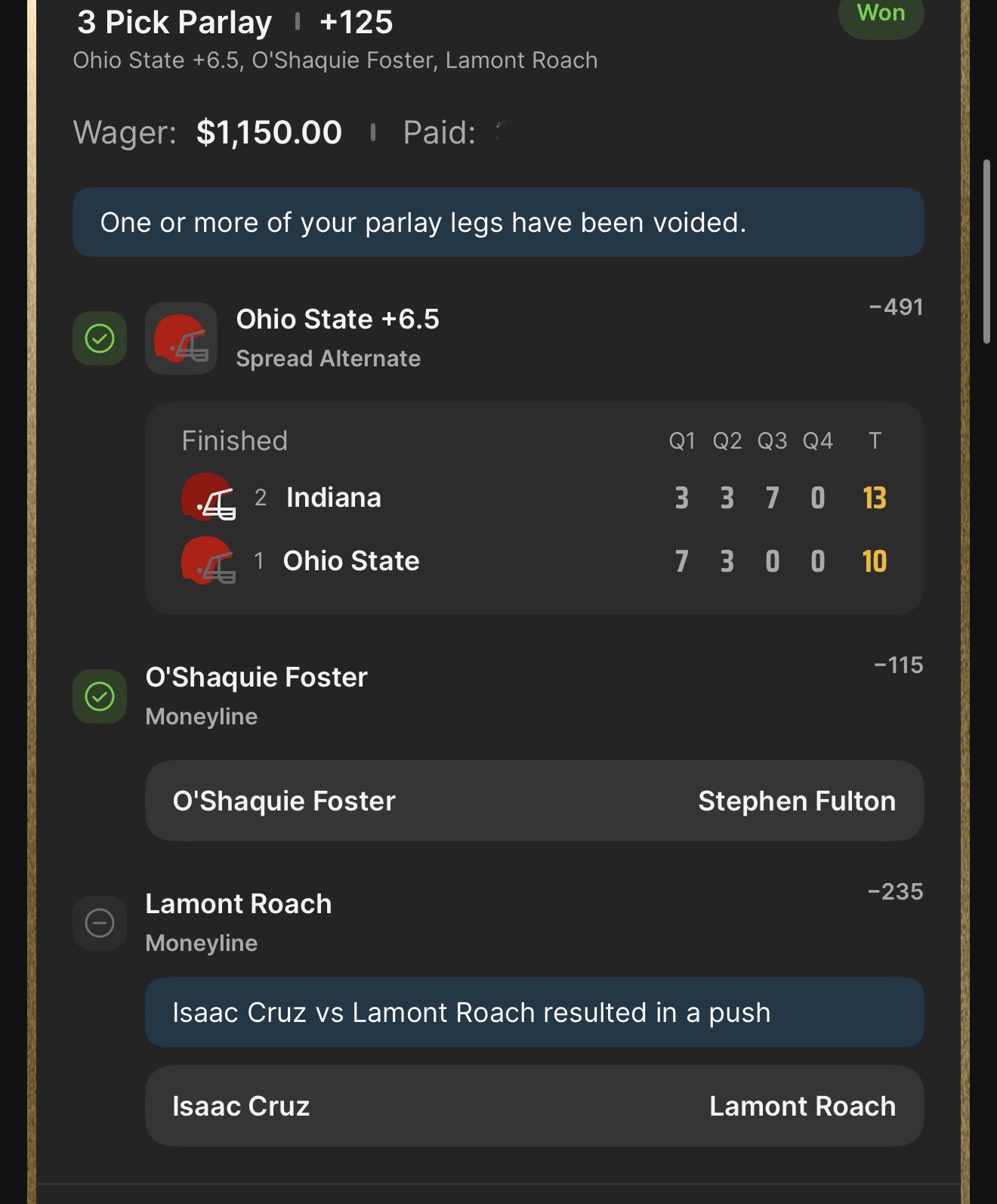
Task: Tap the push result notice banner
Action: pos(534,1012)
